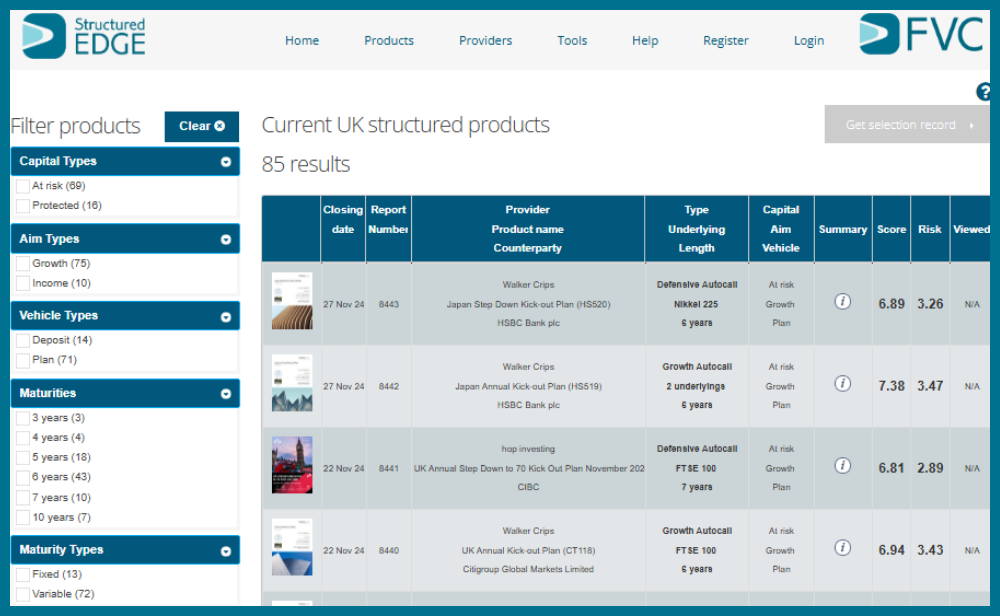The width and height of the screenshot is (1000, 616).
Task: Open brochure thumbnail for Japan Step Down plan
Action: point(292,302)
